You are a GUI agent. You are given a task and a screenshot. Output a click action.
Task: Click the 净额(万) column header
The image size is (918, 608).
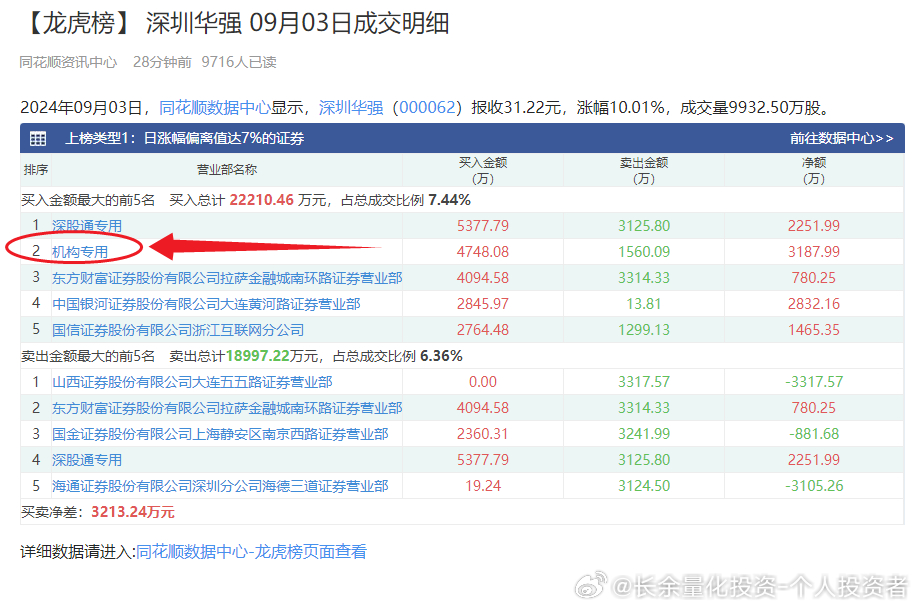(x=813, y=169)
